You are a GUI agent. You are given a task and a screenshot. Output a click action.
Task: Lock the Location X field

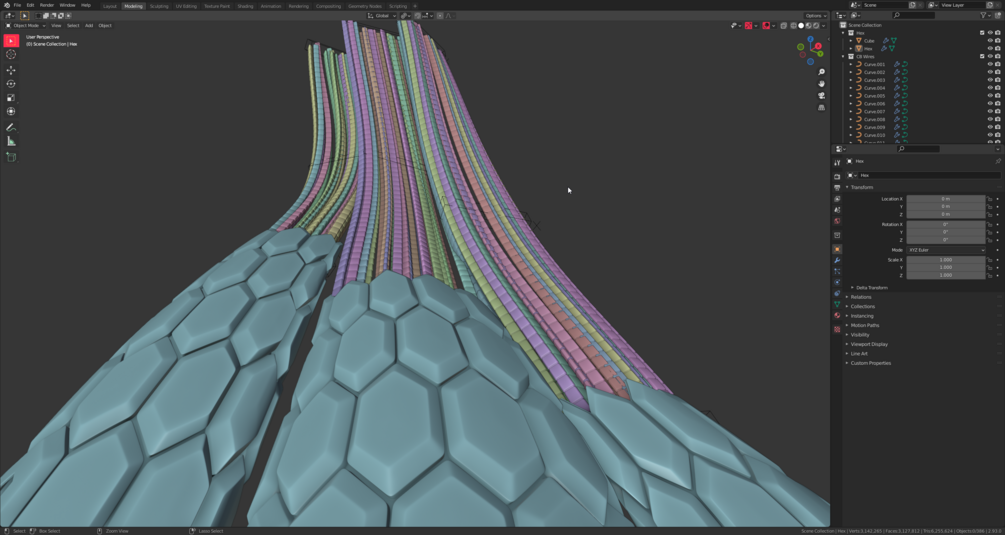click(x=990, y=199)
